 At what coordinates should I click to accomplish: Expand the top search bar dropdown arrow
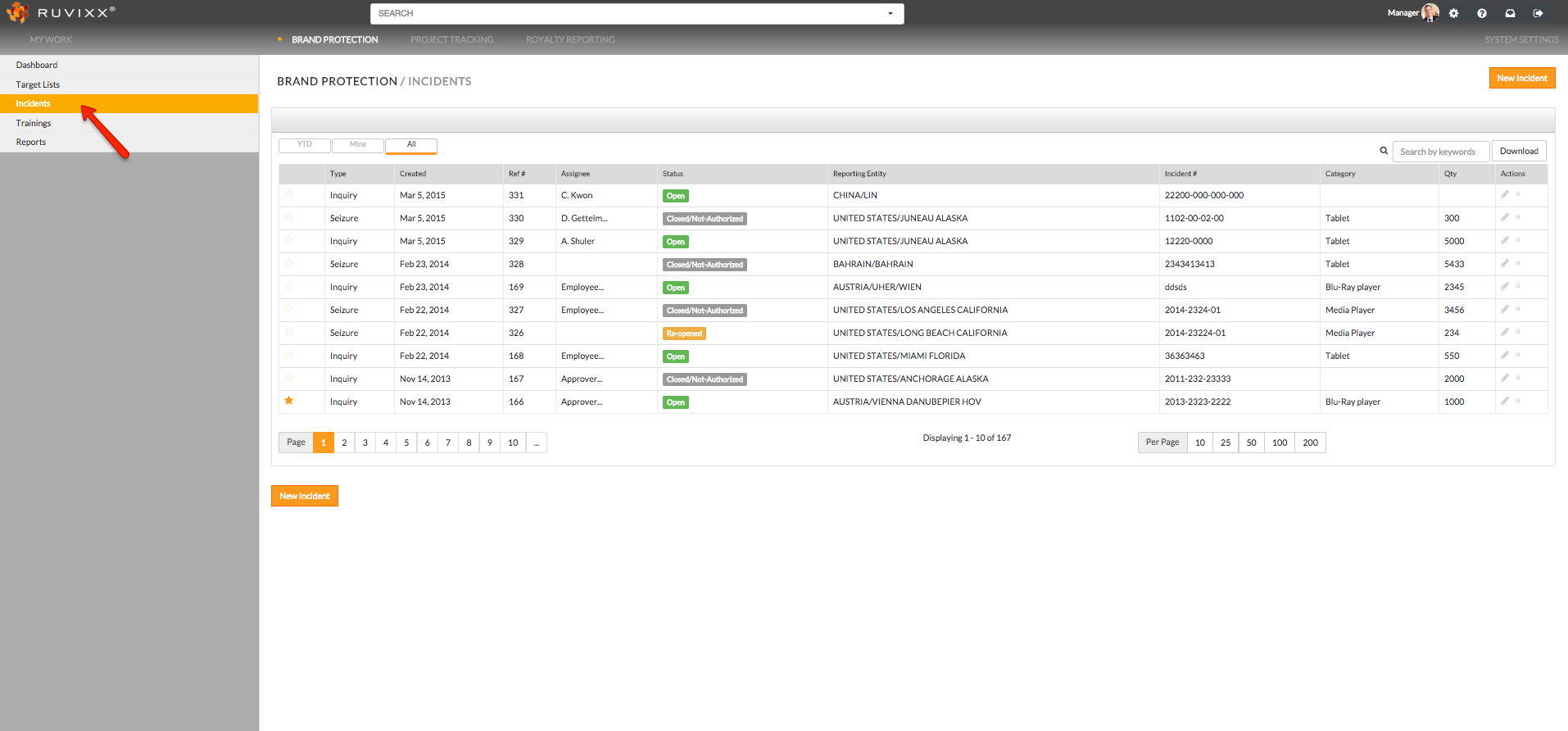[x=890, y=14]
